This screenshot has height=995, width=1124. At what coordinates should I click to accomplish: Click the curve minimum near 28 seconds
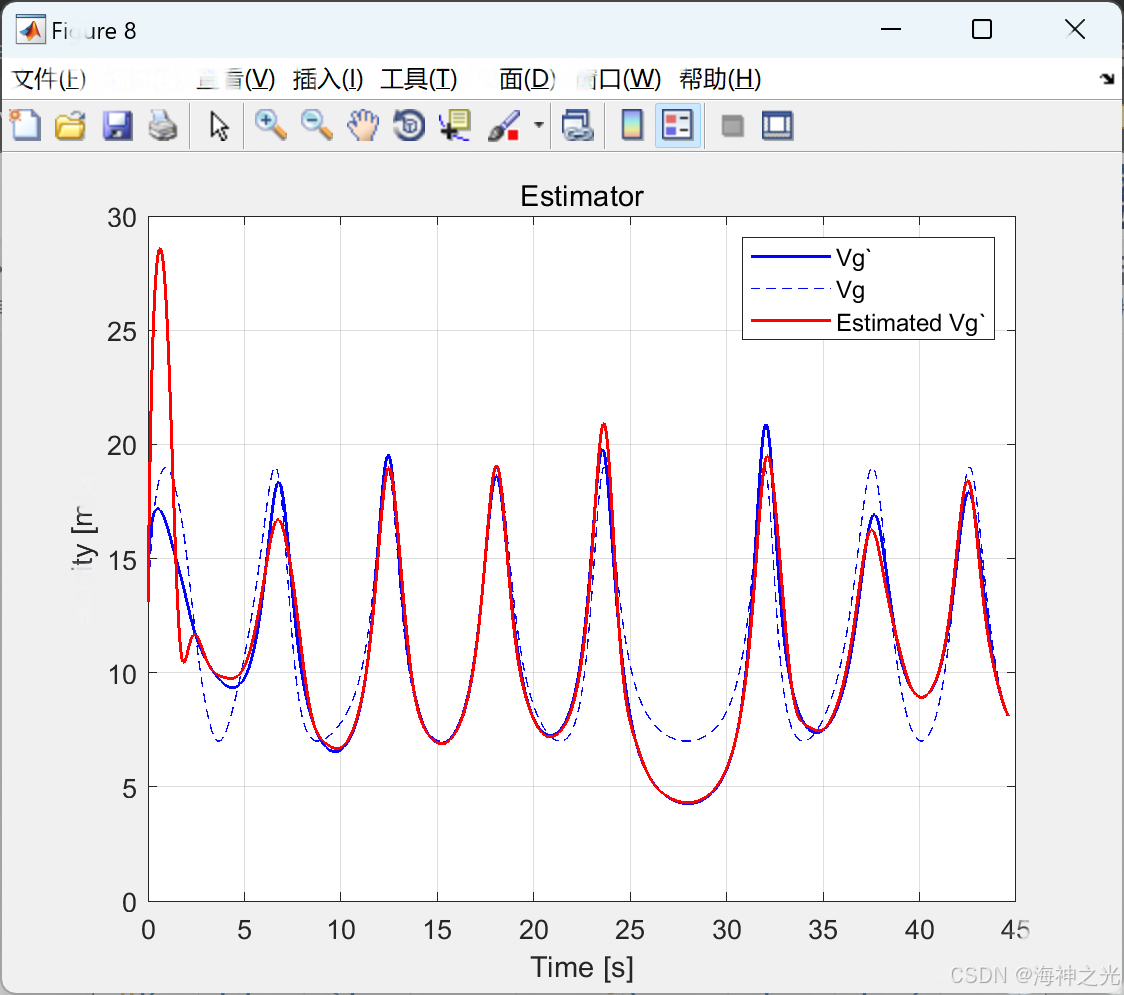687,803
